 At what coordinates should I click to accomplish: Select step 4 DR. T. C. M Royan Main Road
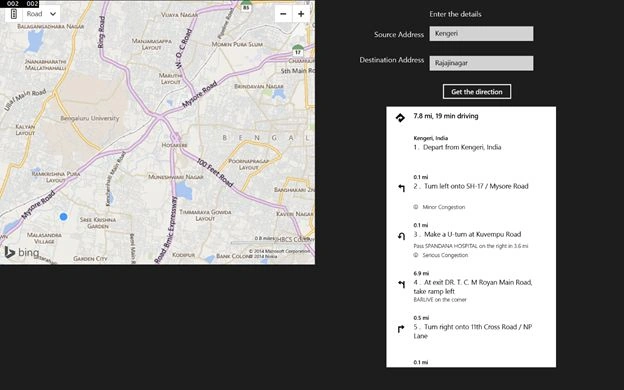[473, 287]
